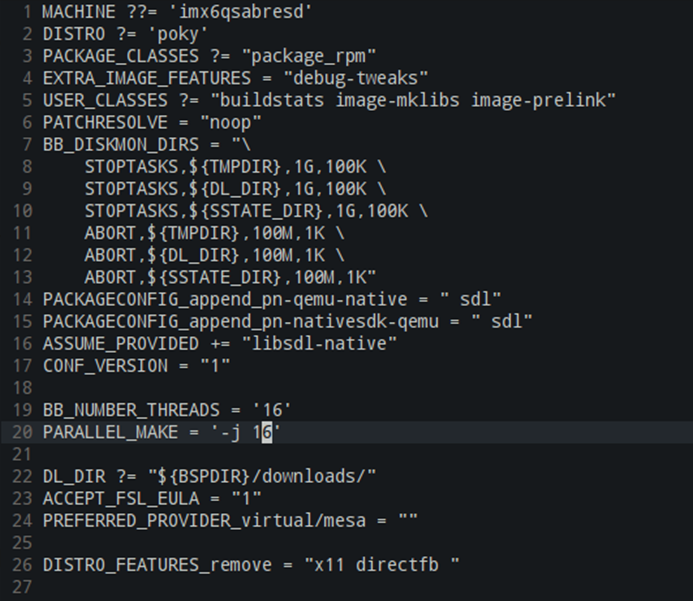Screen dimensions: 693x601
Task: Click the '16' value of BB_NUMBER_THREADS
Action: 272,410
